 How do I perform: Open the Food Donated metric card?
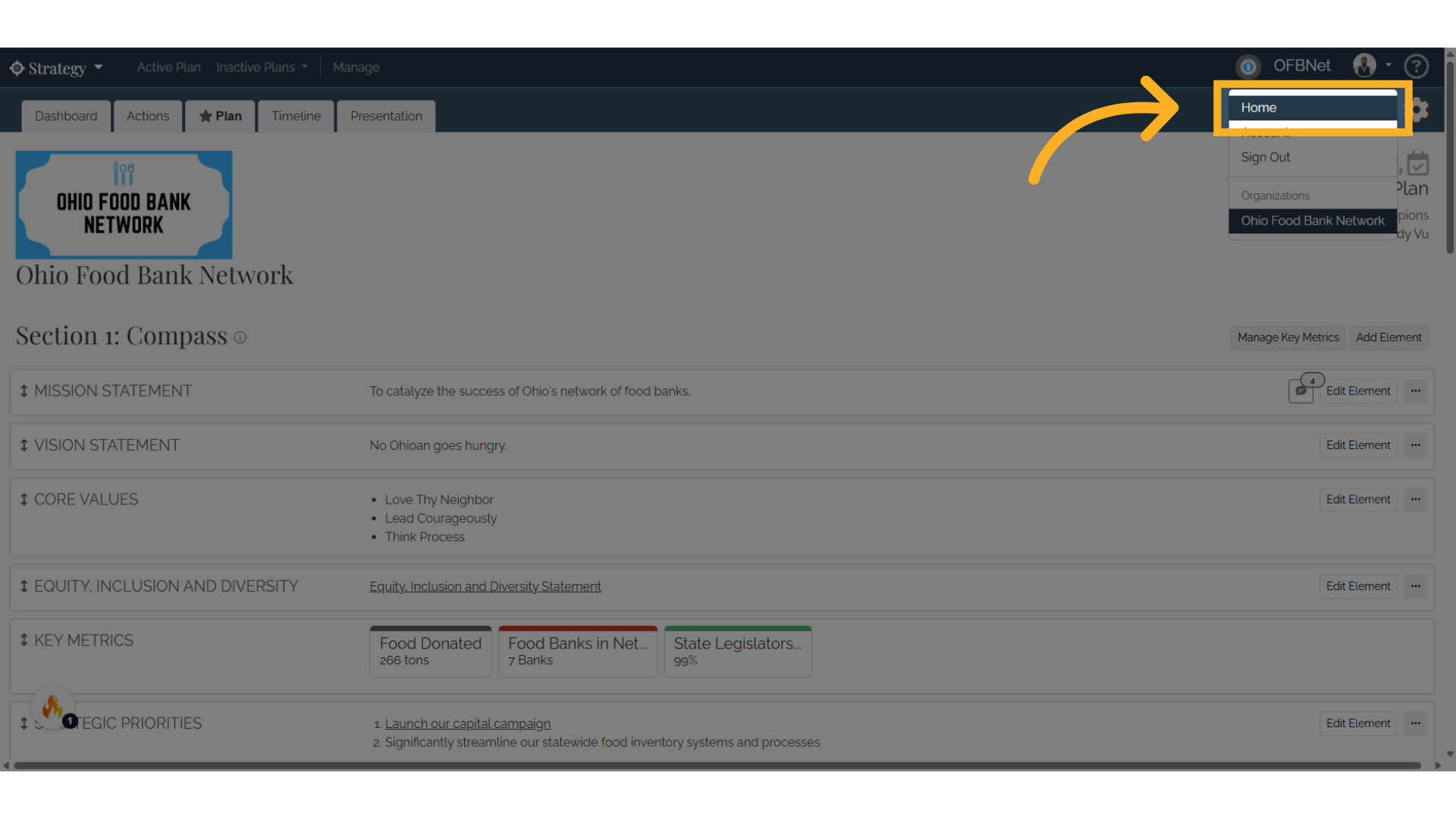click(x=431, y=651)
